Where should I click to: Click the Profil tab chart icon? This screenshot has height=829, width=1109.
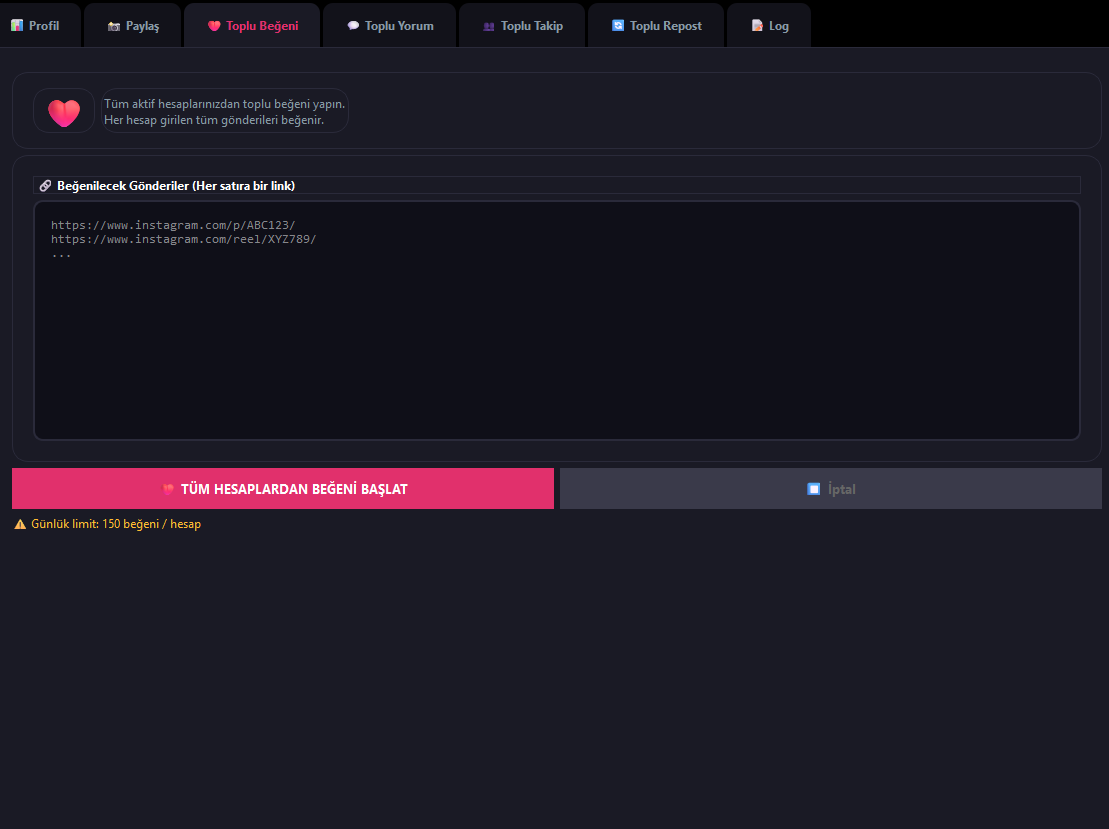click(x=17, y=25)
